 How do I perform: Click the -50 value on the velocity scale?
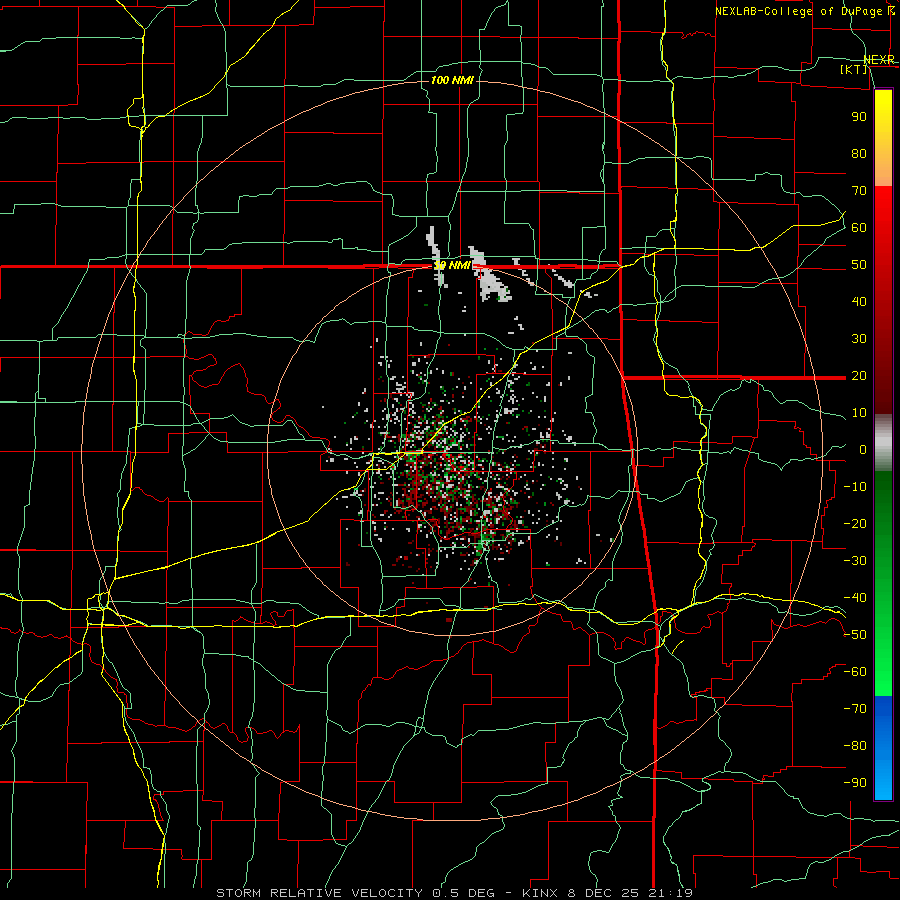(855, 635)
